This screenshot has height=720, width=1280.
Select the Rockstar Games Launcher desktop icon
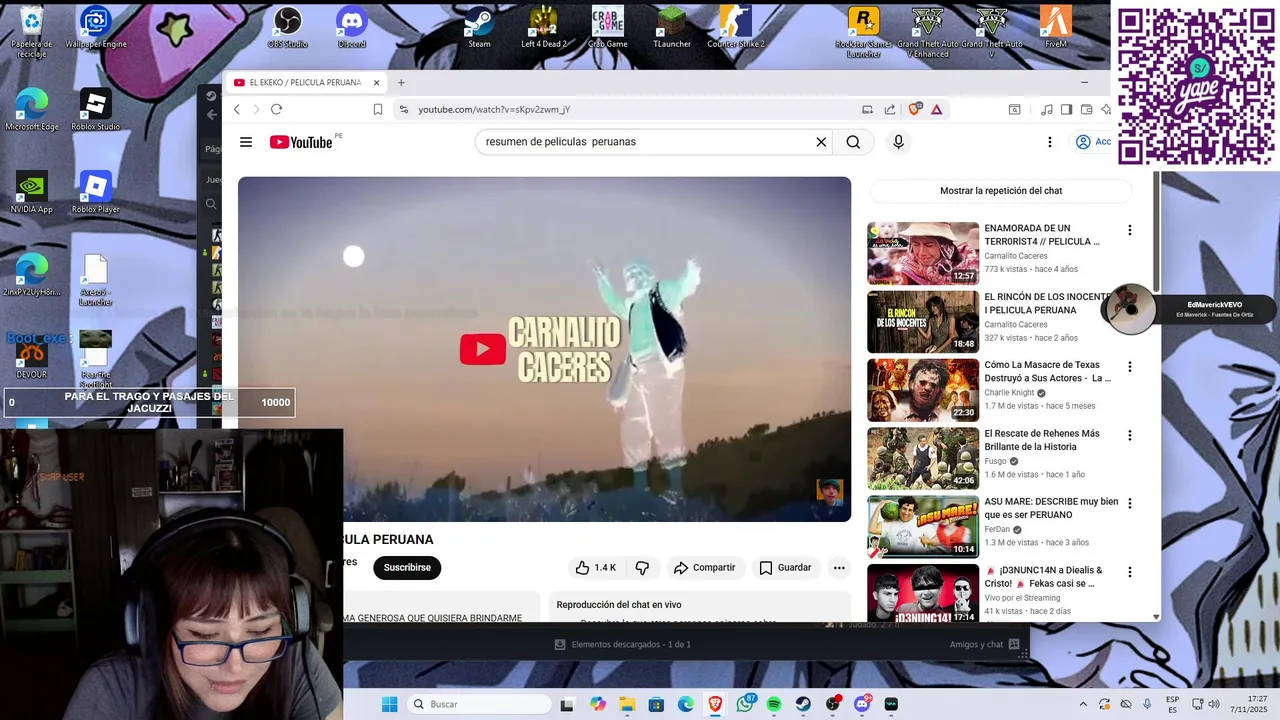(864, 32)
